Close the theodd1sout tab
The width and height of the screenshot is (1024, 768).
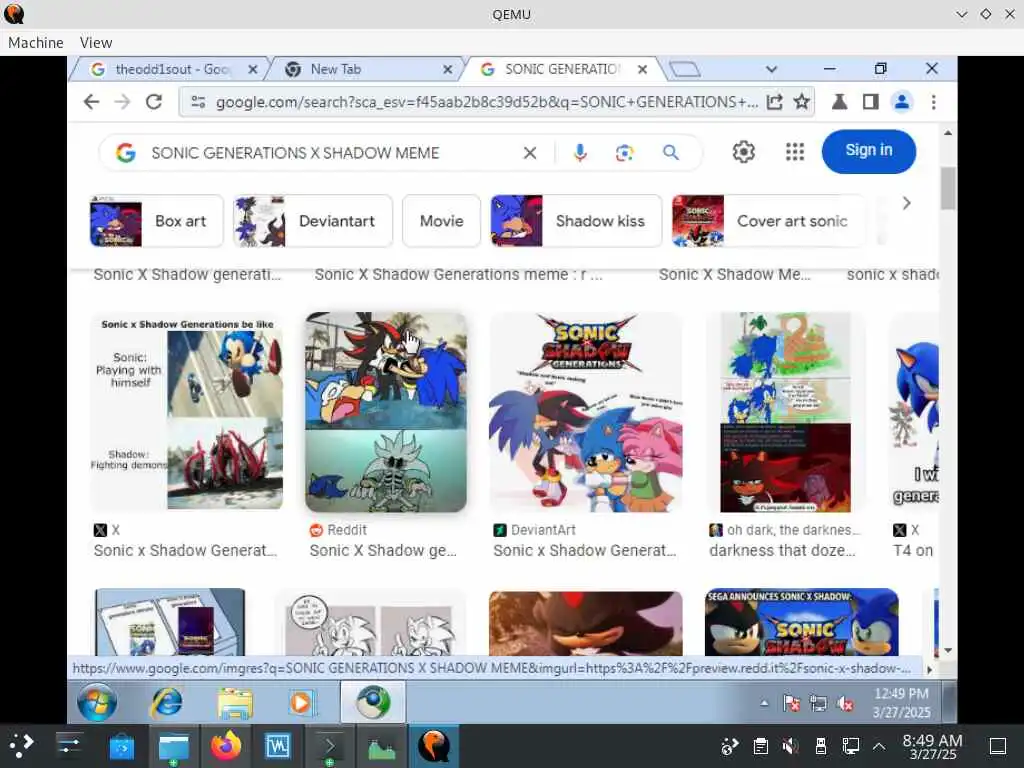click(x=253, y=69)
